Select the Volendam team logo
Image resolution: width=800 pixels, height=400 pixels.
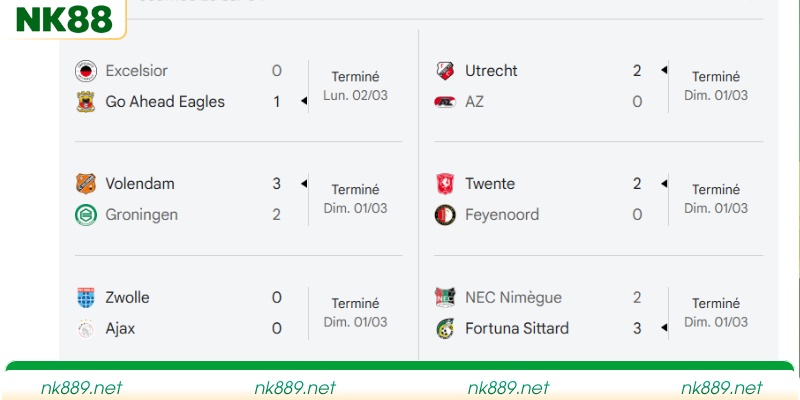pos(85,184)
